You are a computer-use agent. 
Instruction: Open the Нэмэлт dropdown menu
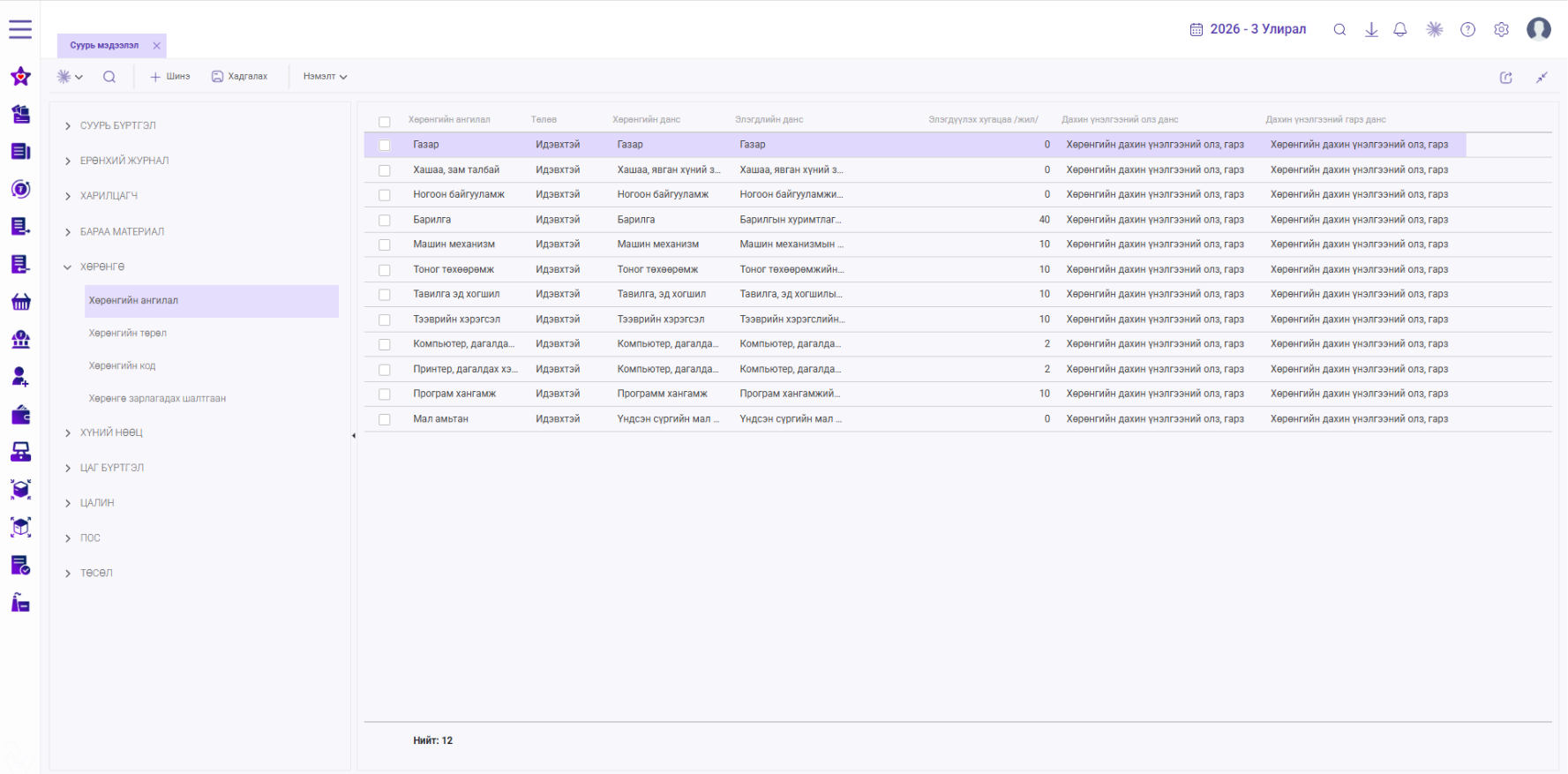coord(326,77)
